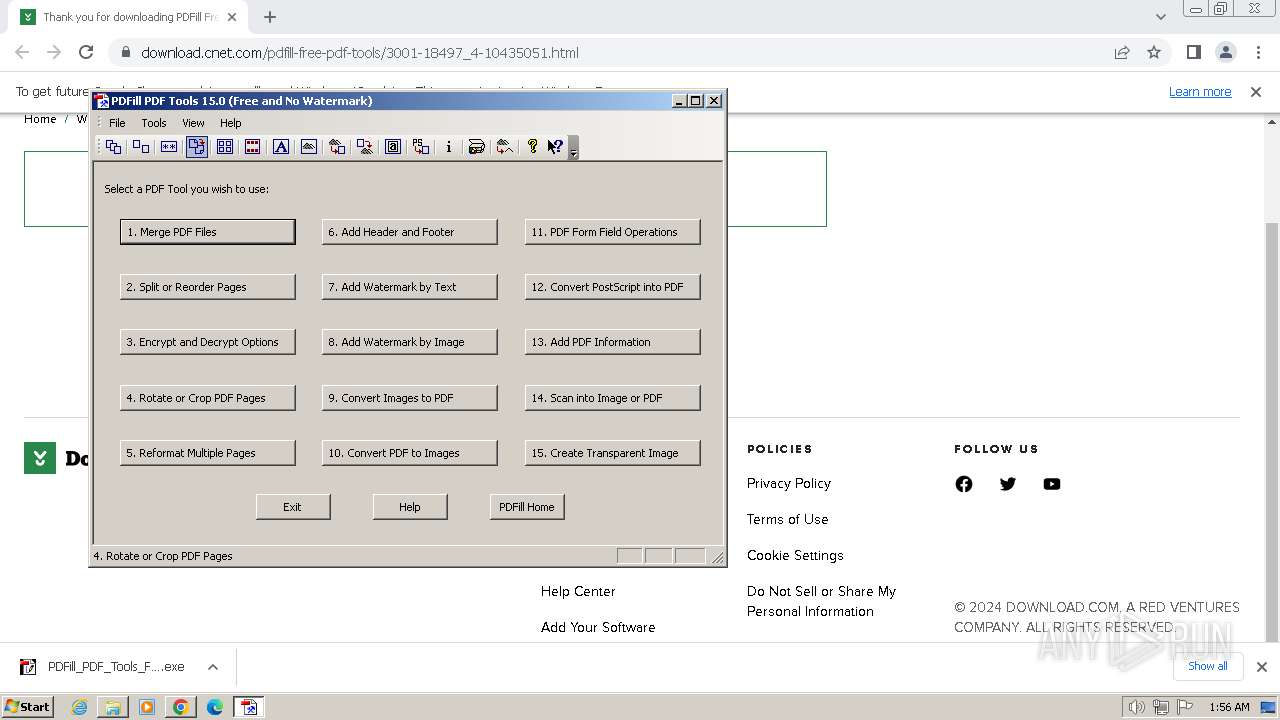Choose '7. Add Watermark by Text'

(x=410, y=287)
